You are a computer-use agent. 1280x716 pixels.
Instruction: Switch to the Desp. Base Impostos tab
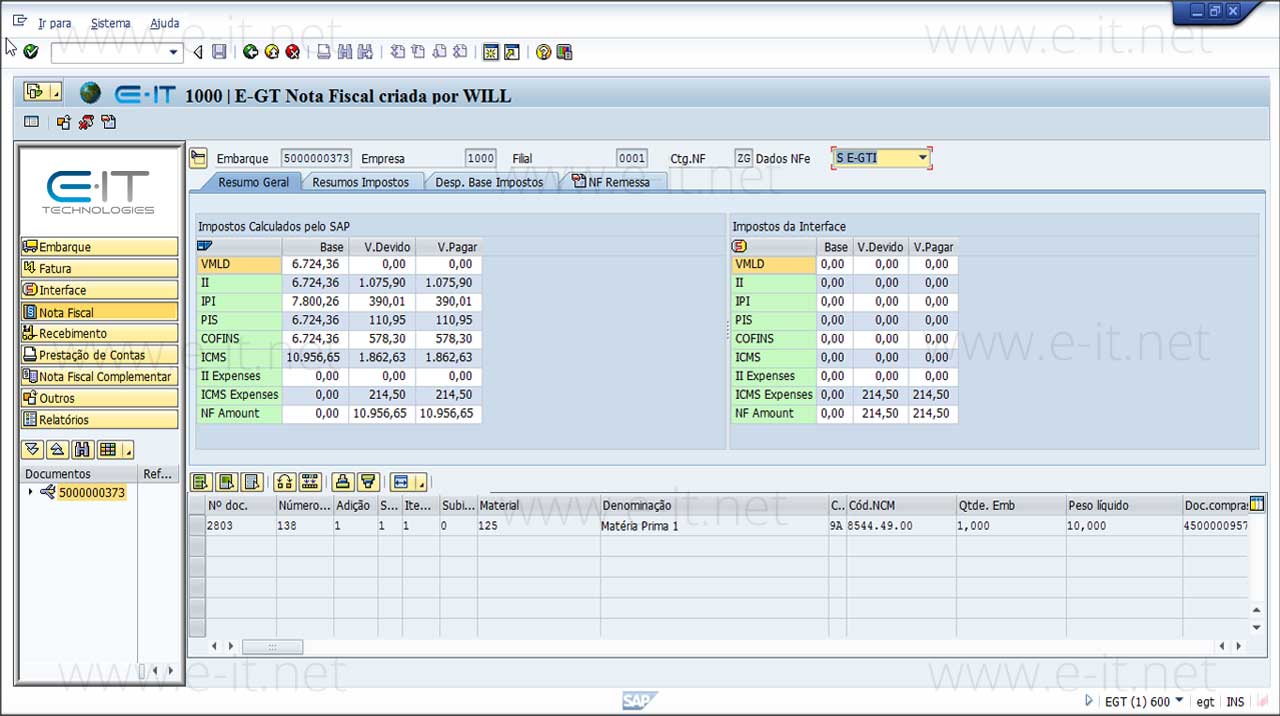(x=490, y=182)
